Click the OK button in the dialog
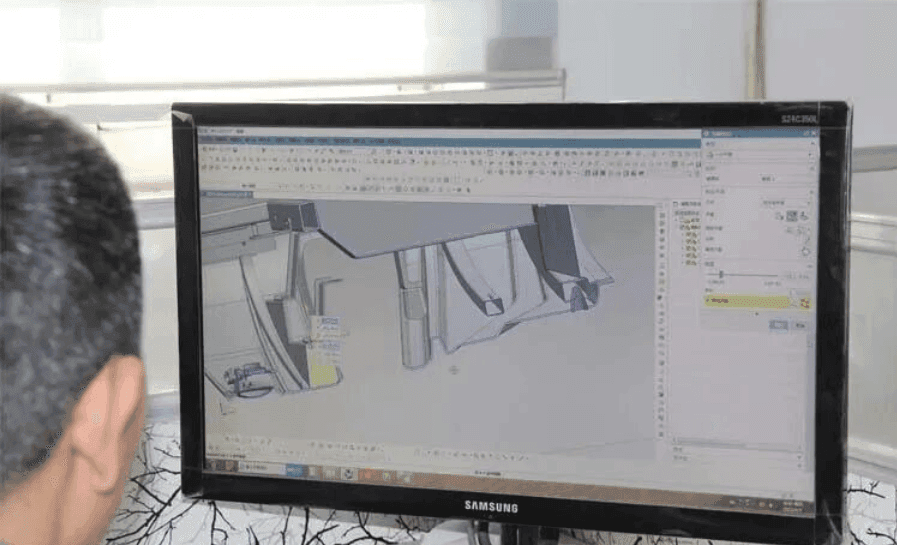The height and width of the screenshot is (545, 897). point(778,324)
